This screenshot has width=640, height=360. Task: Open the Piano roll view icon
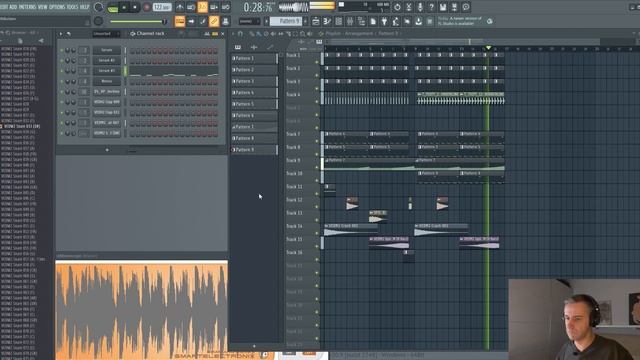pyautogui.click(x=327, y=21)
